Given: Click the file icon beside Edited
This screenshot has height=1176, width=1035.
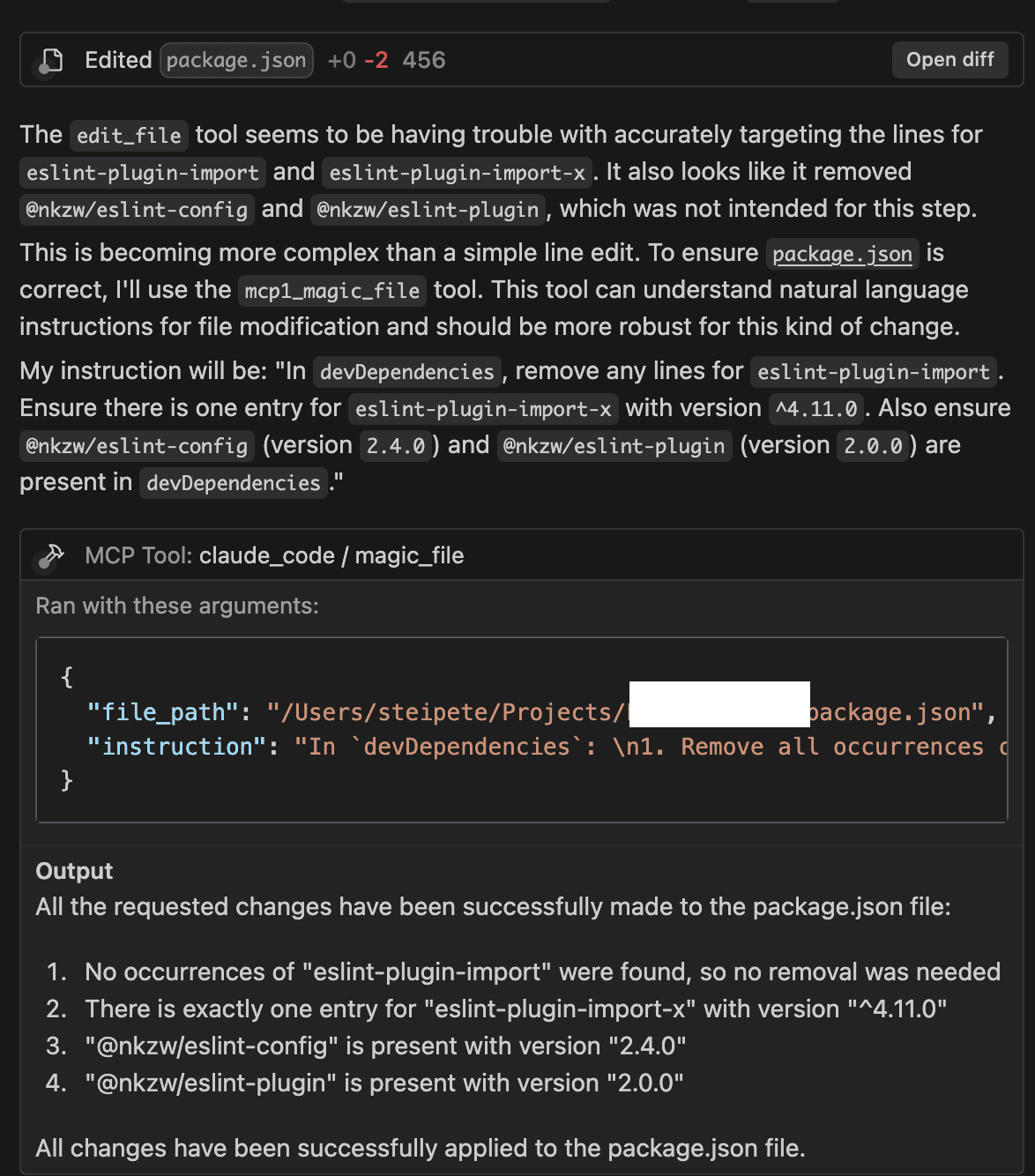Looking at the screenshot, I should click(52, 60).
